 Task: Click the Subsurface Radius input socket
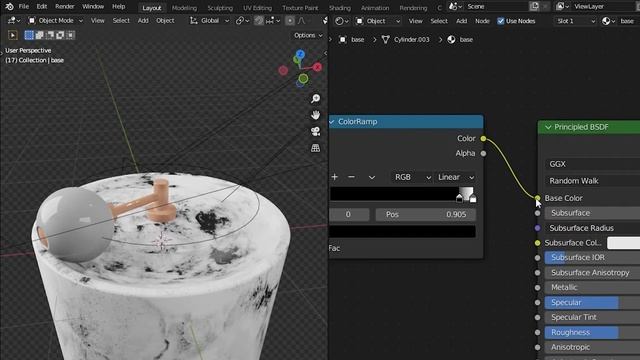pos(538,228)
